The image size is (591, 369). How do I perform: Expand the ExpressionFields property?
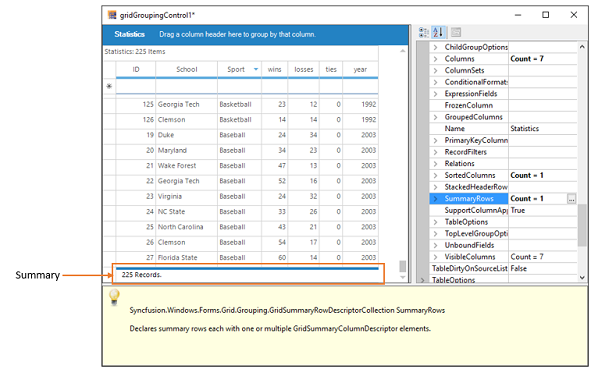point(435,94)
